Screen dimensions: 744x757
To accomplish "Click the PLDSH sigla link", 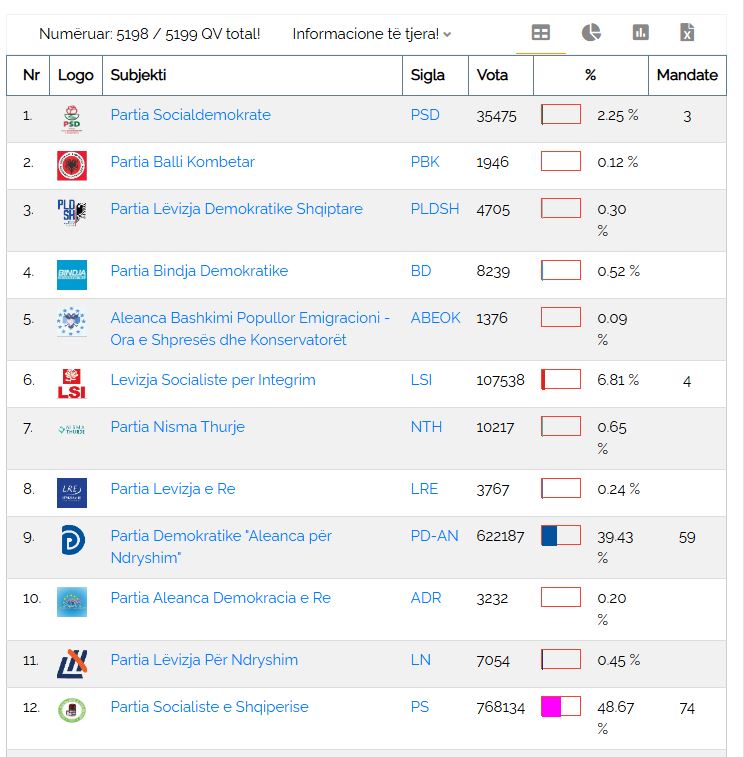I will coord(435,209).
